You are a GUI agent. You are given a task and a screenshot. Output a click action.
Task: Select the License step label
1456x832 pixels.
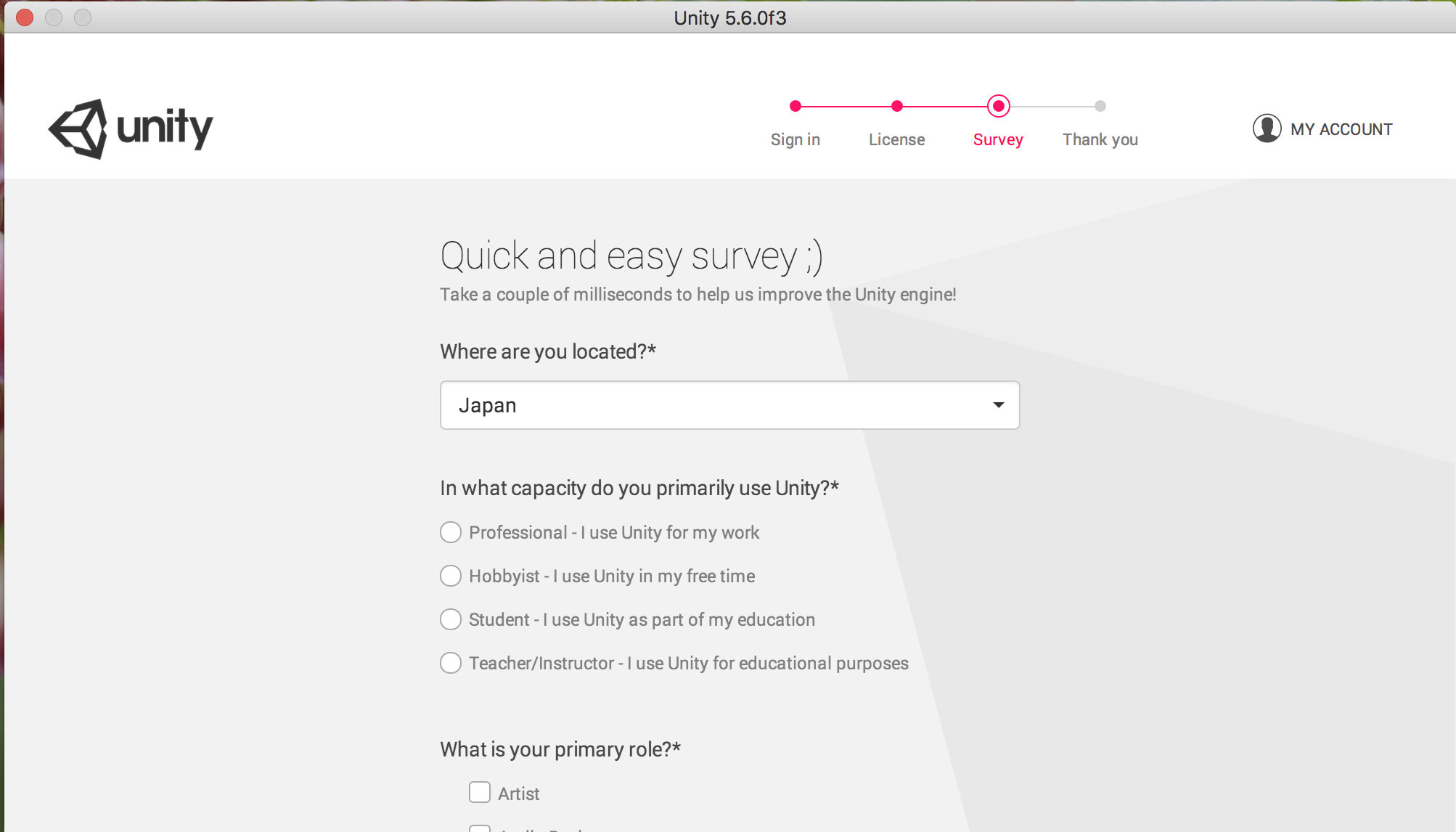(x=897, y=139)
